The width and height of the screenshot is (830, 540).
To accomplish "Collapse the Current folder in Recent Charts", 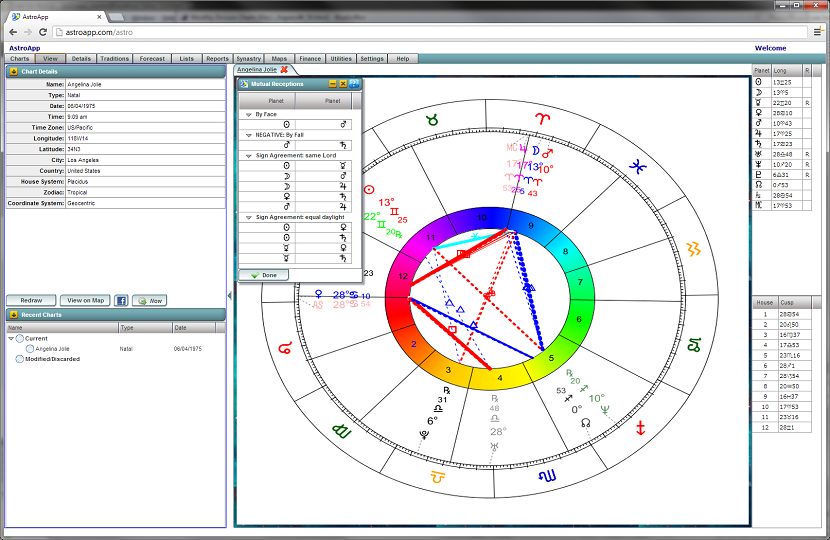I will [11, 339].
